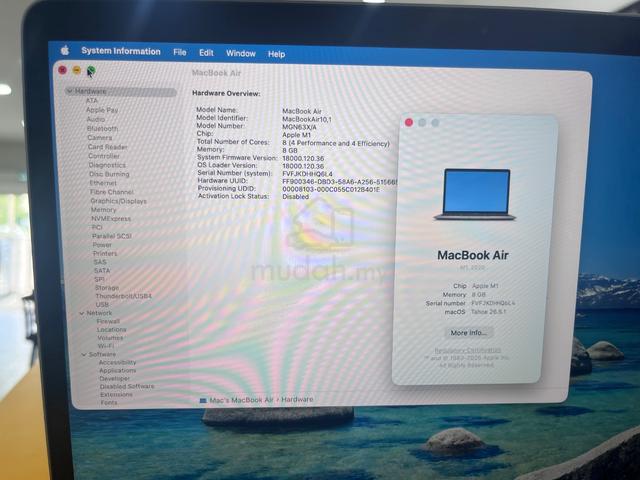This screenshot has height=480, width=640.
Task: Select Graphics/Displays in the sidebar
Action: (118, 201)
